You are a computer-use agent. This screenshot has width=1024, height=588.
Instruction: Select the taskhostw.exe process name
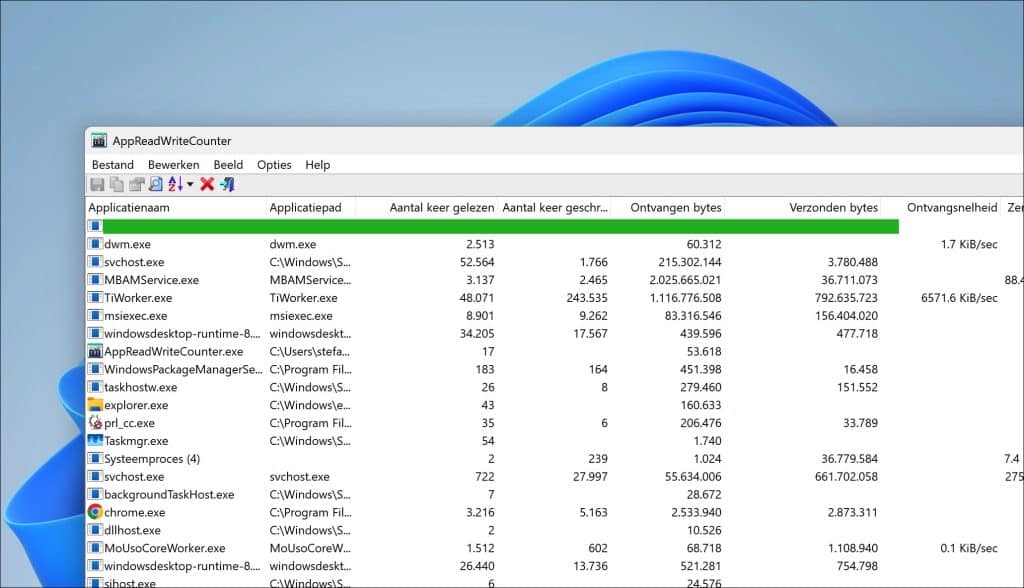(x=140, y=387)
